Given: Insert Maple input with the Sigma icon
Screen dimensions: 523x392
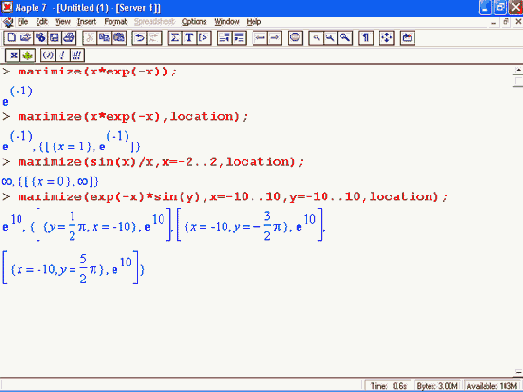Looking at the screenshot, I should [174, 38].
